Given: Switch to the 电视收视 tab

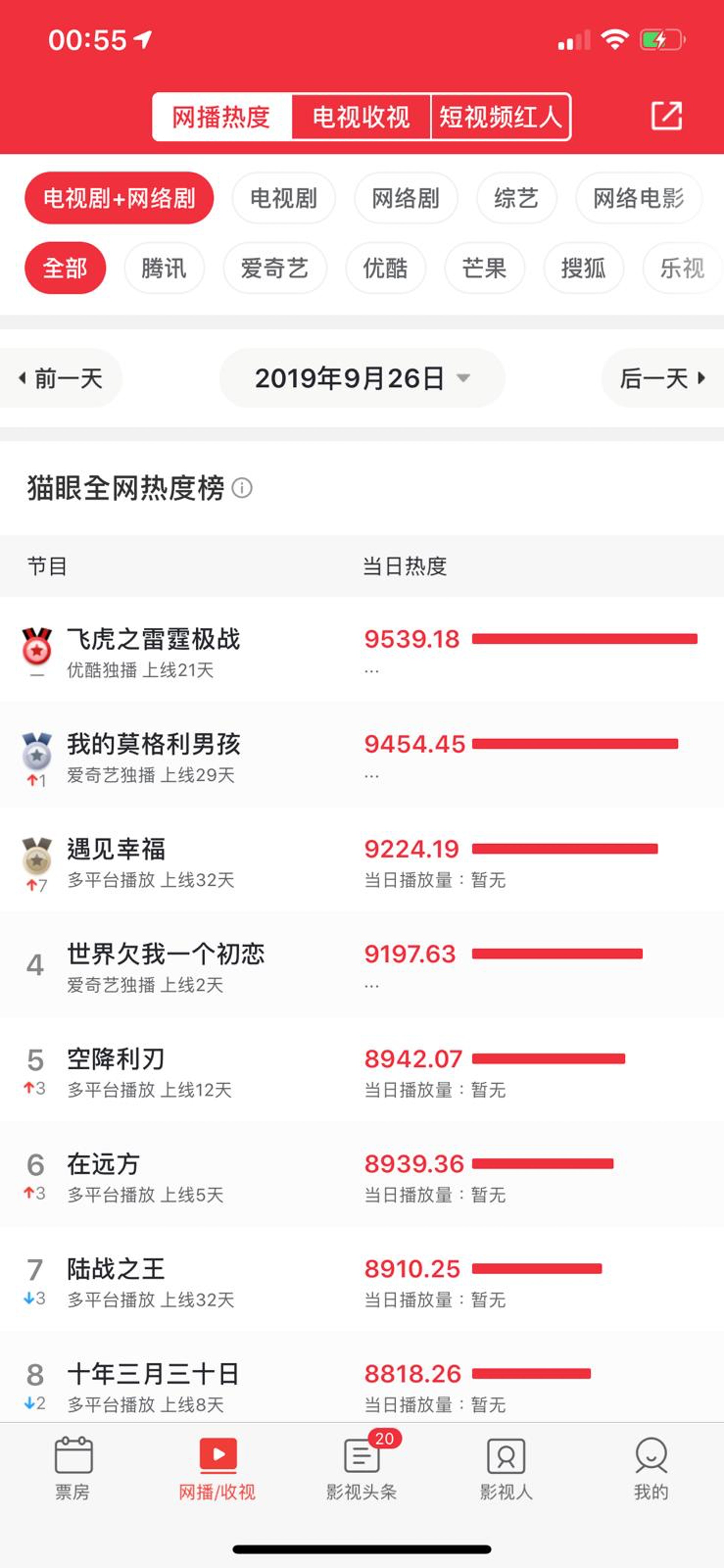Looking at the screenshot, I should (x=361, y=117).
